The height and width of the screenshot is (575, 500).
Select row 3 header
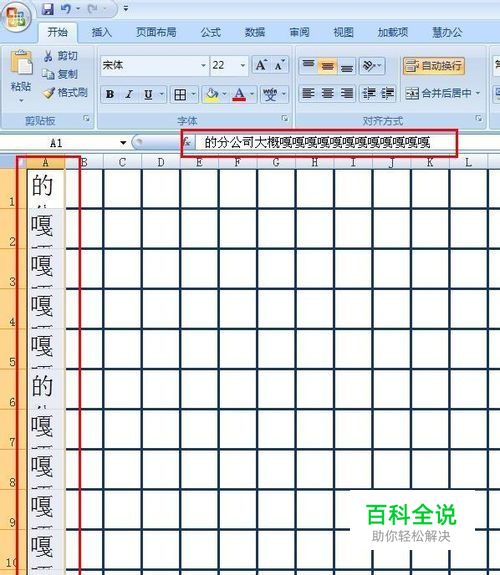12,268
